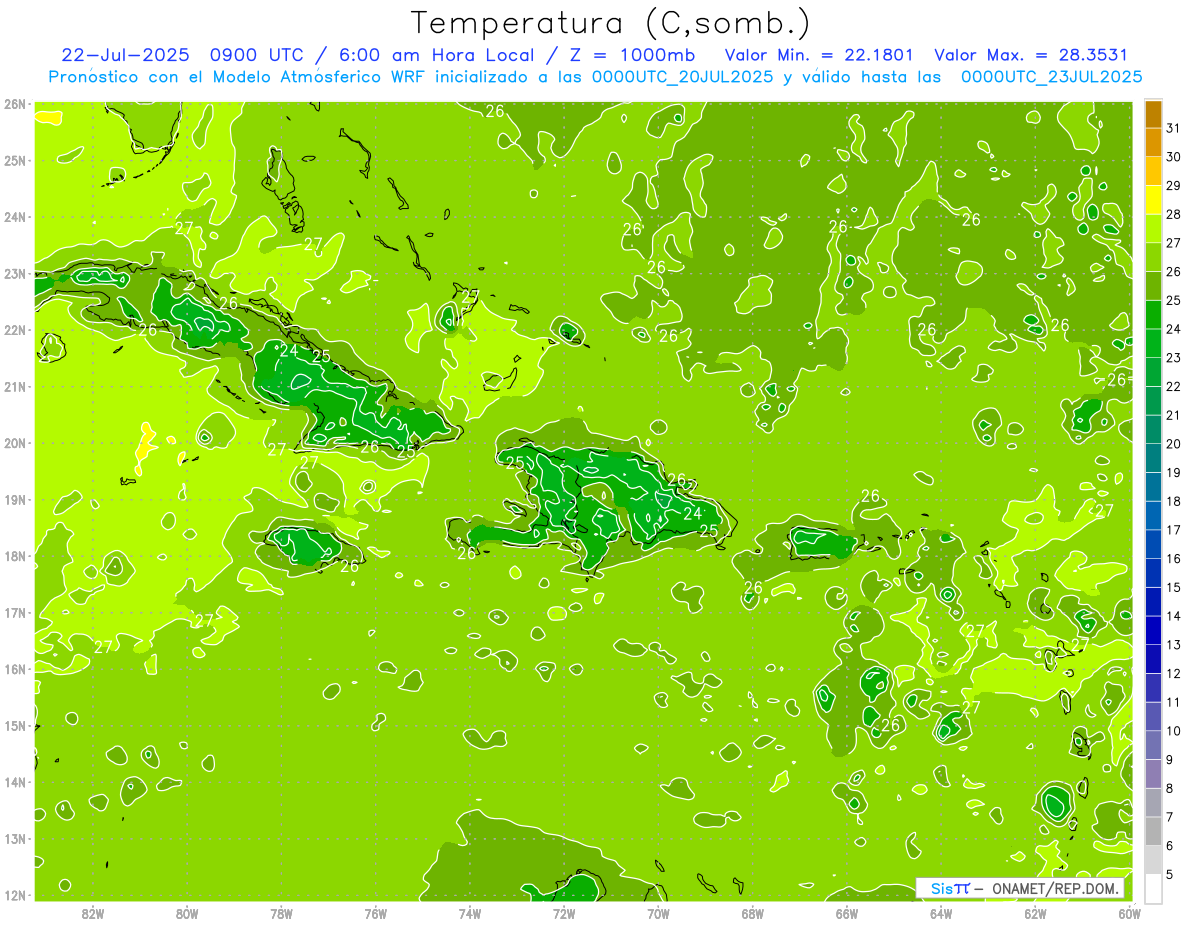Click the longitude axis label "74W"
Image resolution: width=1200 pixels, height=927 pixels.
point(470,913)
